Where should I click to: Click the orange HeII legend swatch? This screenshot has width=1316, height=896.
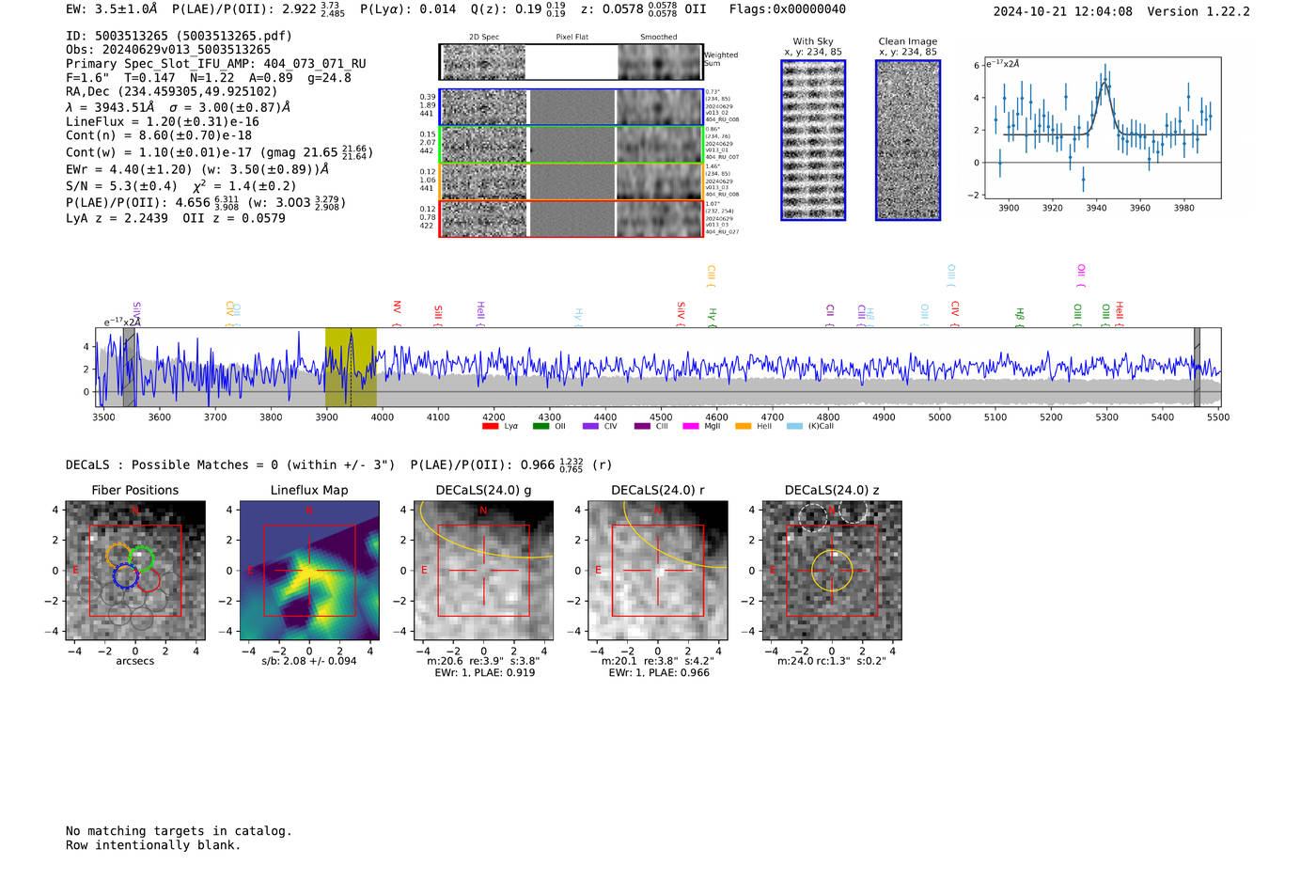pyautogui.click(x=743, y=427)
